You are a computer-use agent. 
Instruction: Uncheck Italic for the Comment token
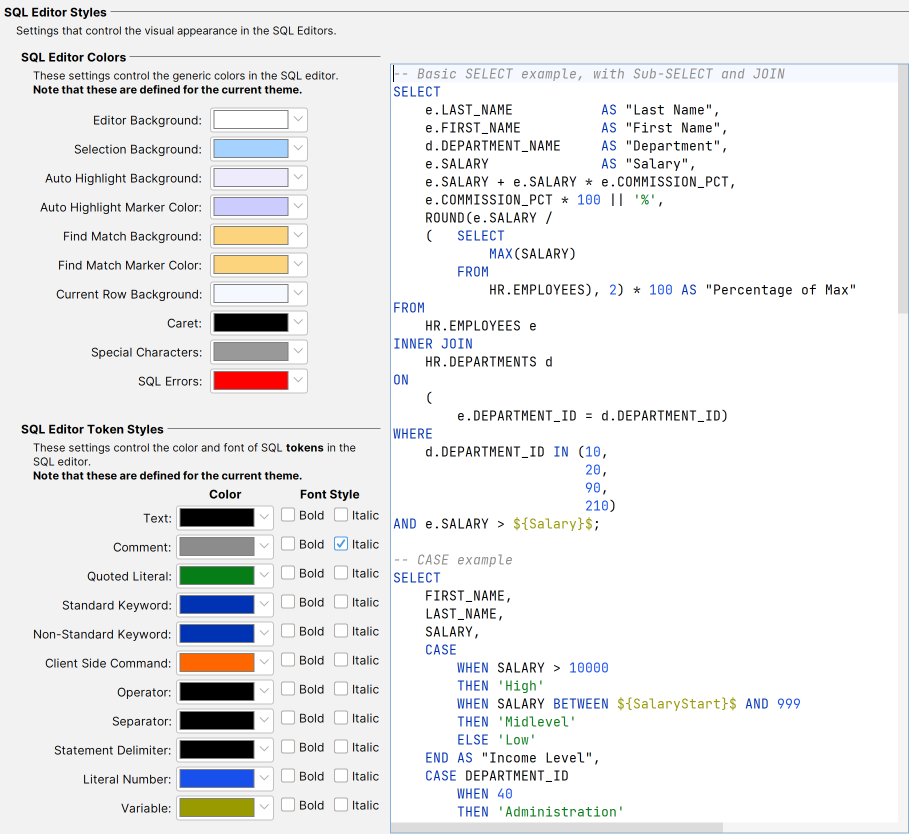341,544
